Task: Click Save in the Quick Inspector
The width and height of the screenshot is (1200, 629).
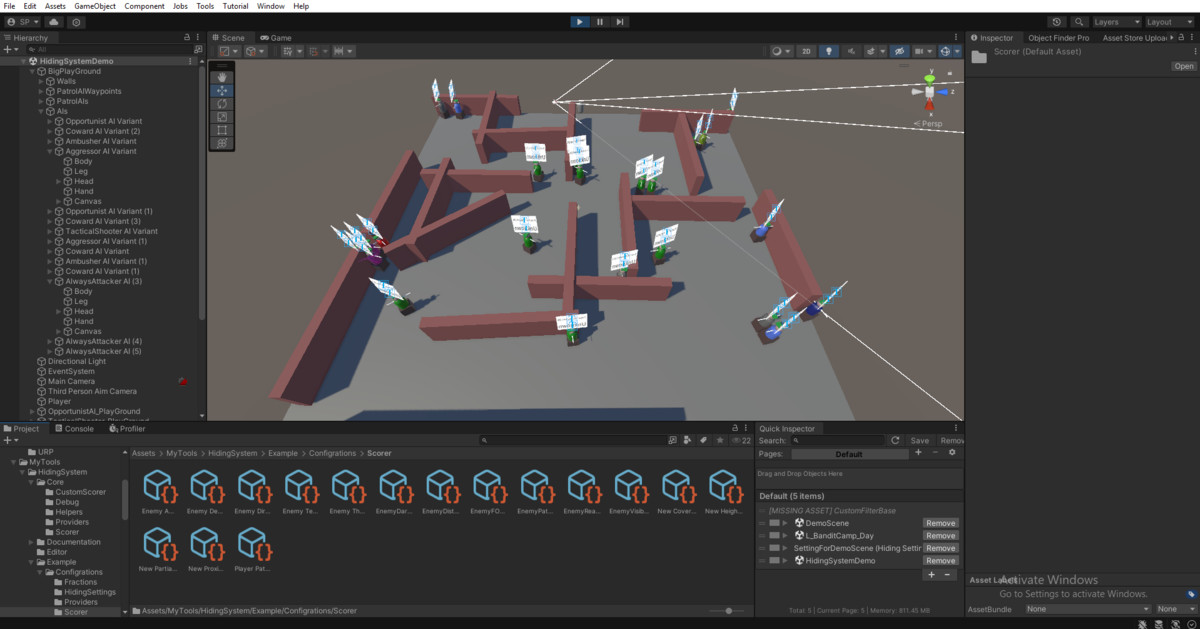Action: (919, 440)
